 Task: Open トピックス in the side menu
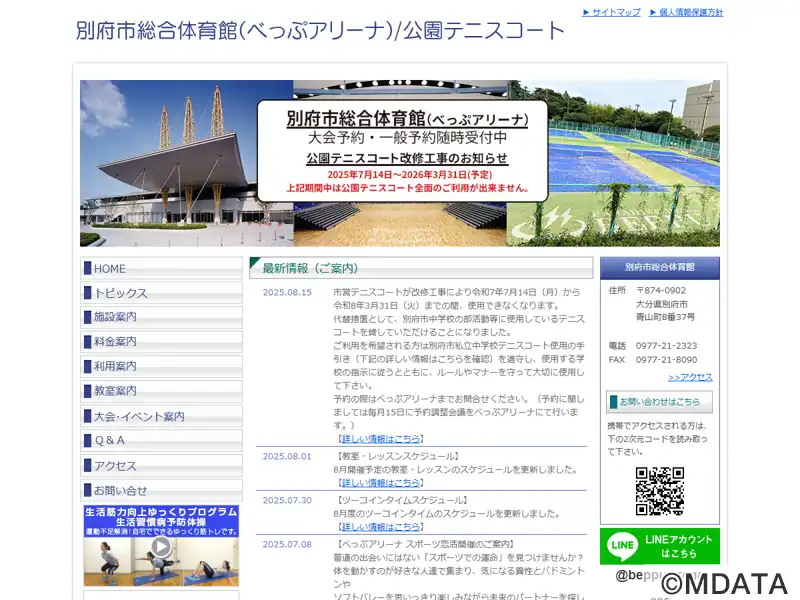161,293
